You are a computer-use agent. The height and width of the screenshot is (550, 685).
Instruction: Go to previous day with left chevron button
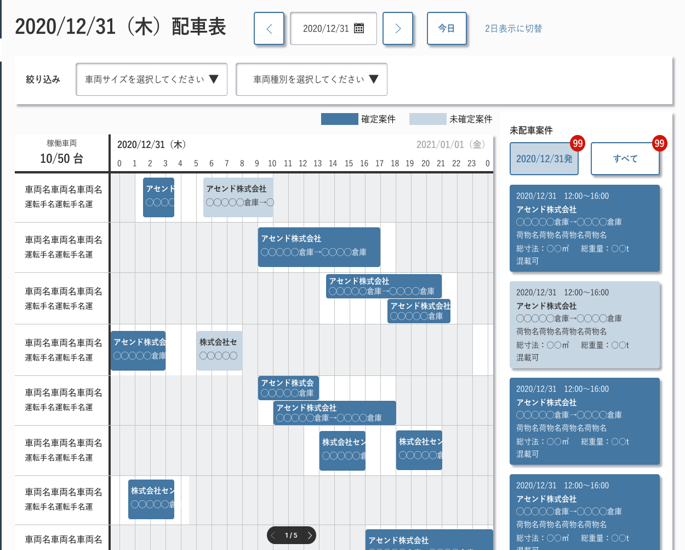(269, 29)
